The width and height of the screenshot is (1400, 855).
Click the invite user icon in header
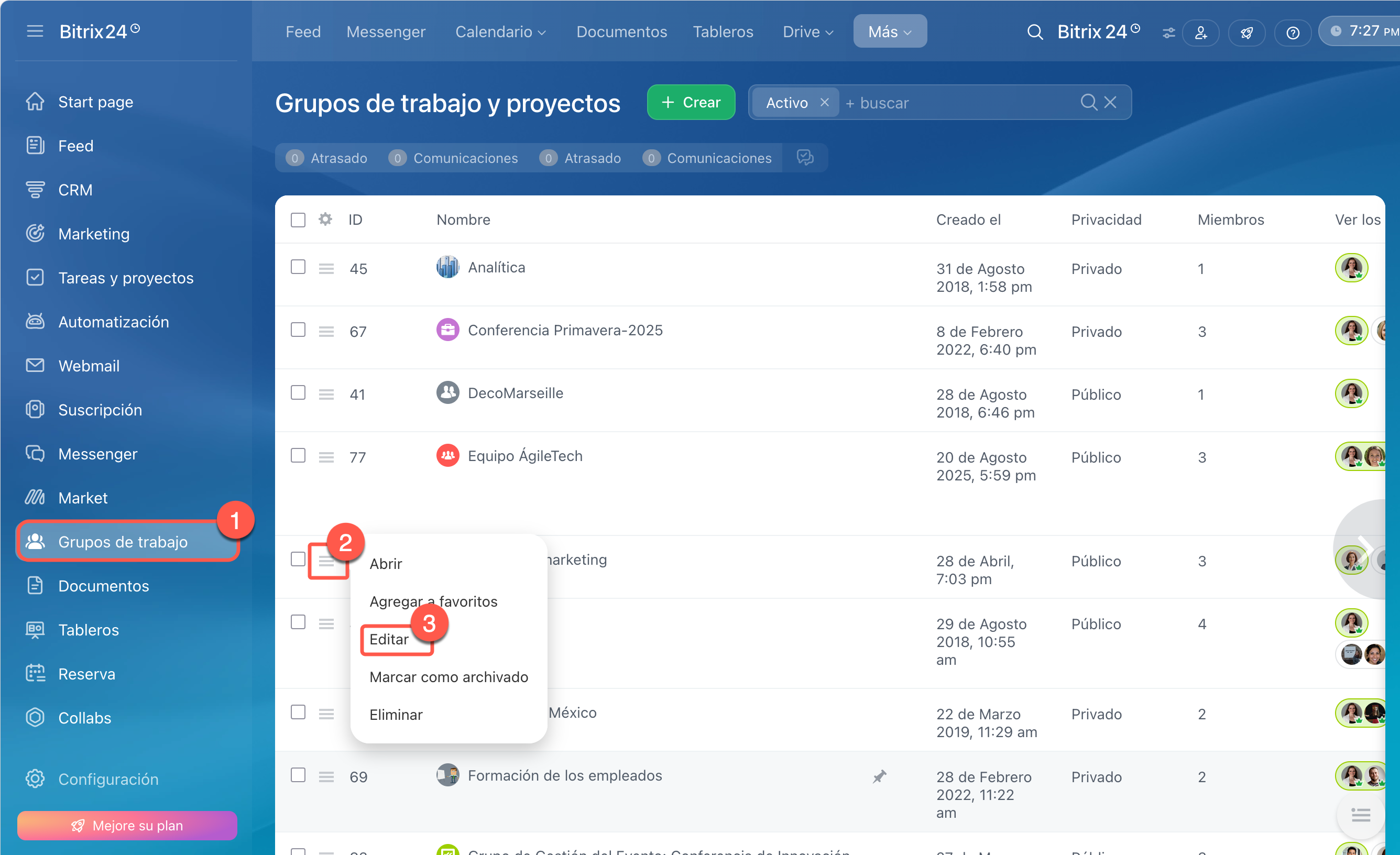tap(1200, 33)
